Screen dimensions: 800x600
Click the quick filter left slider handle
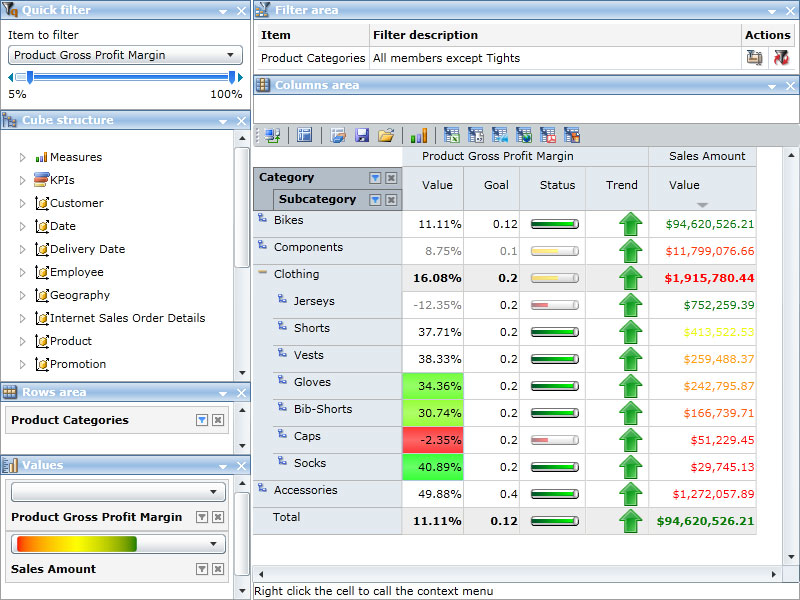[x=30, y=78]
